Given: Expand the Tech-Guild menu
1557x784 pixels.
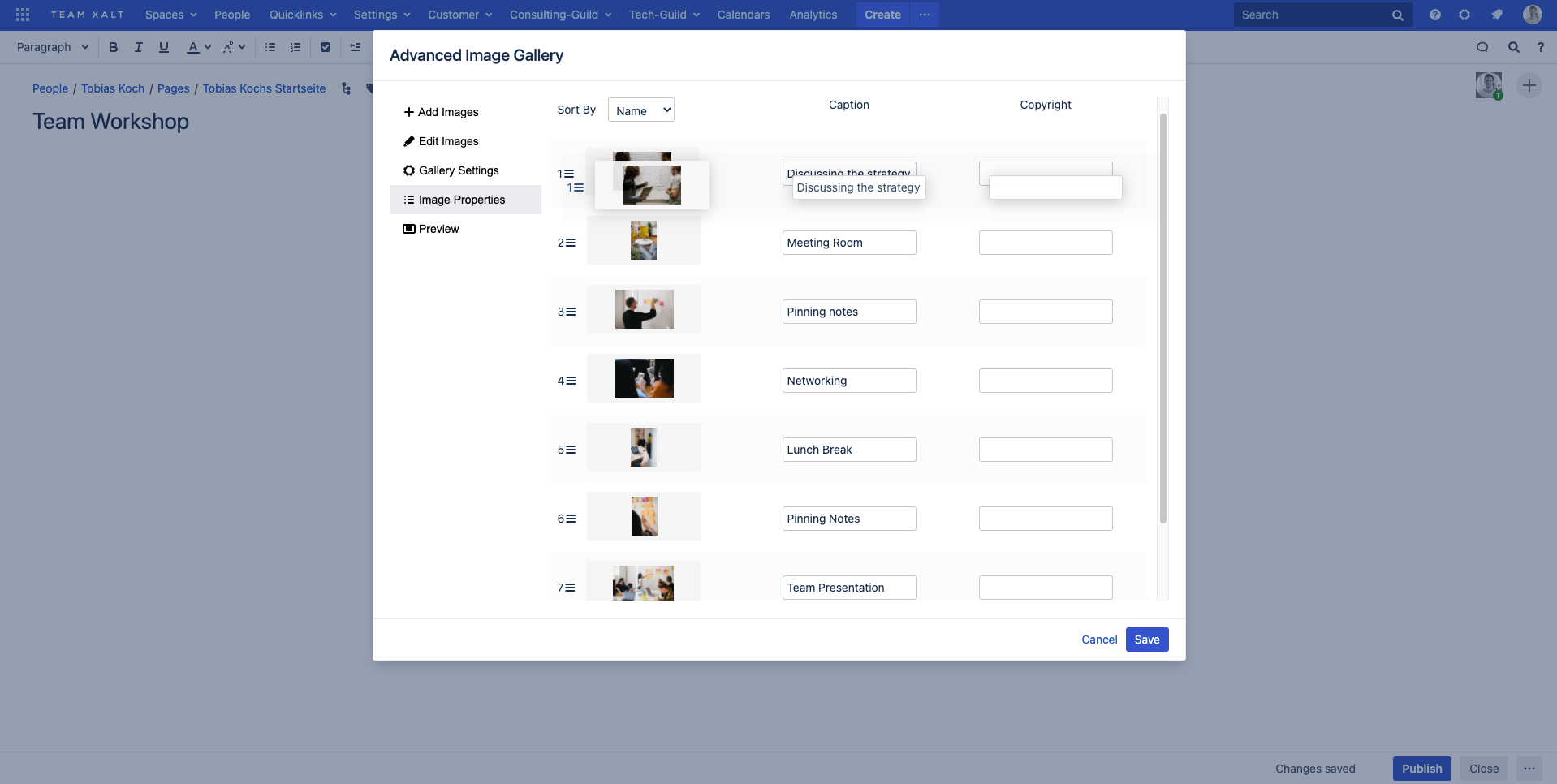Looking at the screenshot, I should tap(664, 15).
